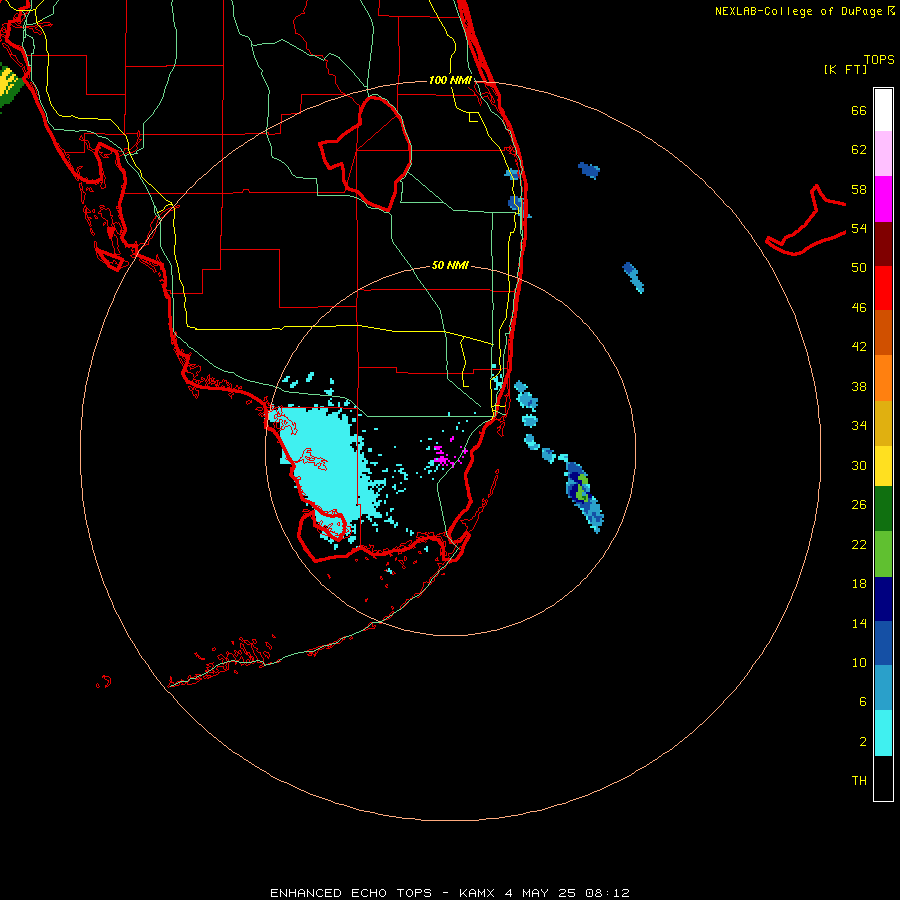Click the 50 NMI range ring label
This screenshot has height=900, width=900.
[450, 265]
